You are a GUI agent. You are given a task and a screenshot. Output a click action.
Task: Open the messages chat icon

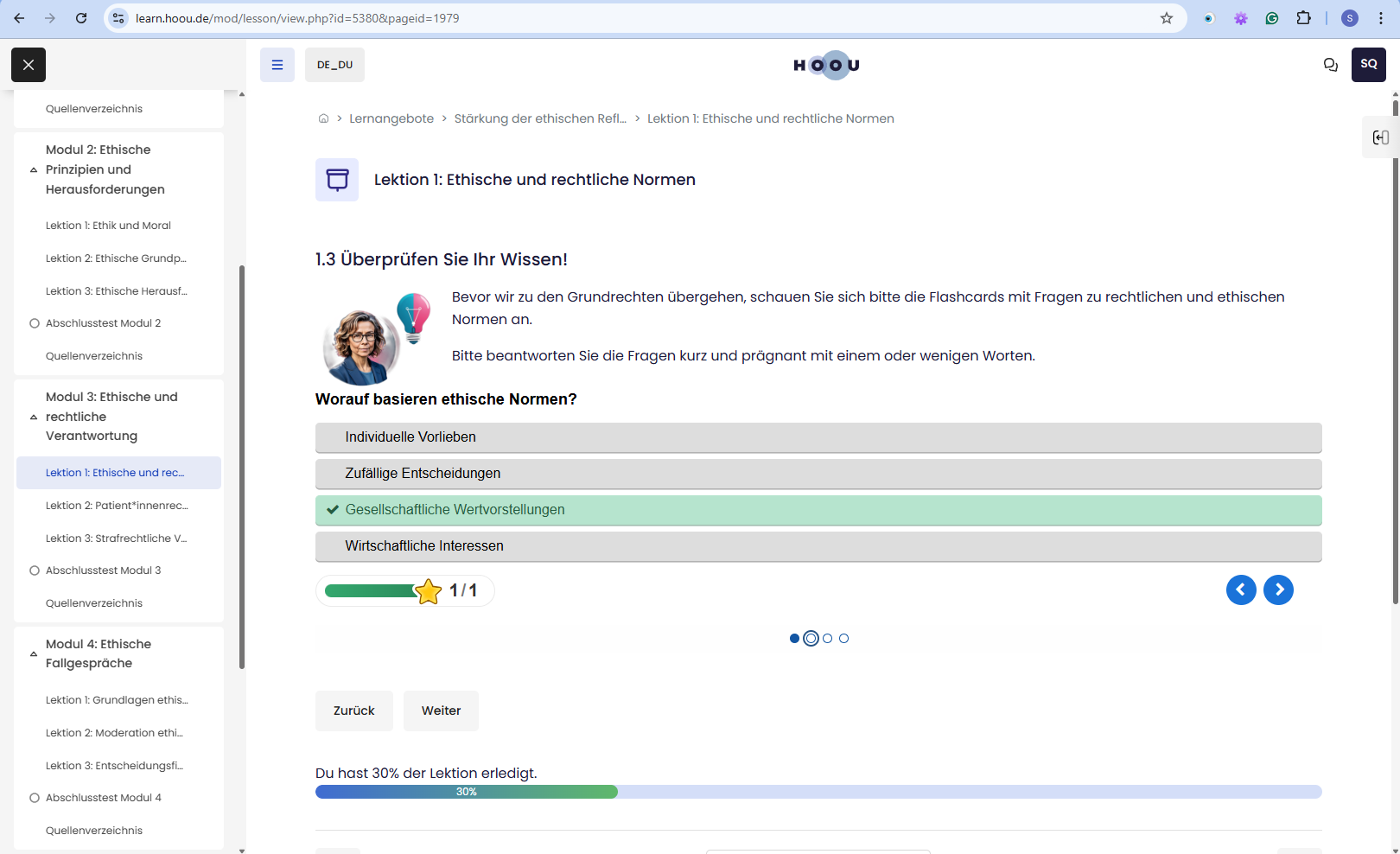1331,65
